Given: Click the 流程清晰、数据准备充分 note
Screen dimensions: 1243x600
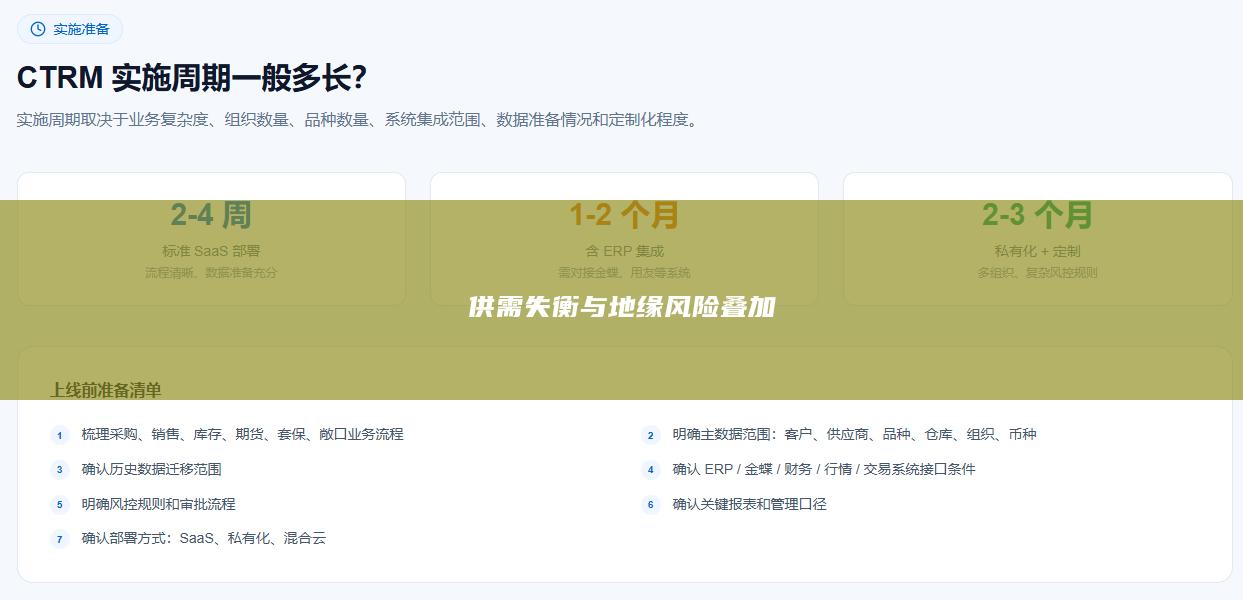Looking at the screenshot, I should click(211, 272).
